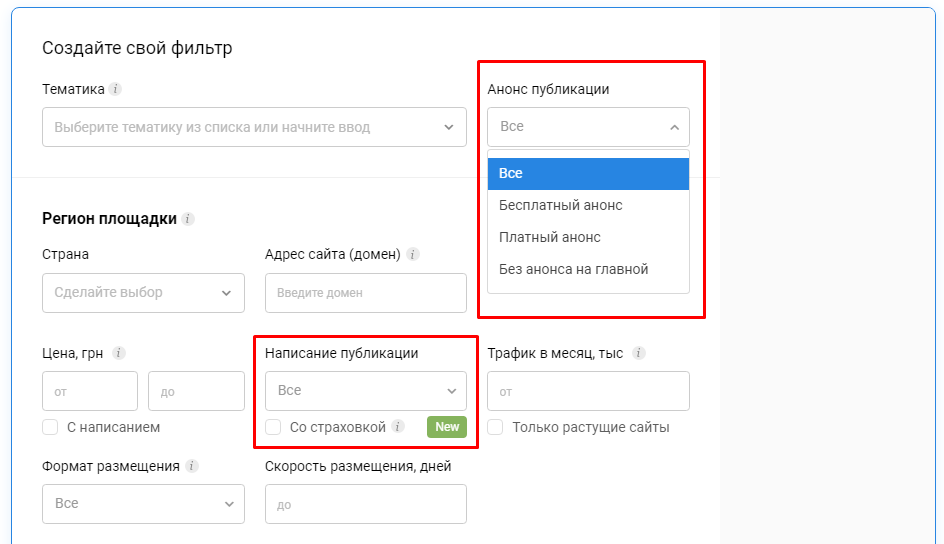Click info icon next to Тематика label
944x544 pixels.
click(x=116, y=89)
